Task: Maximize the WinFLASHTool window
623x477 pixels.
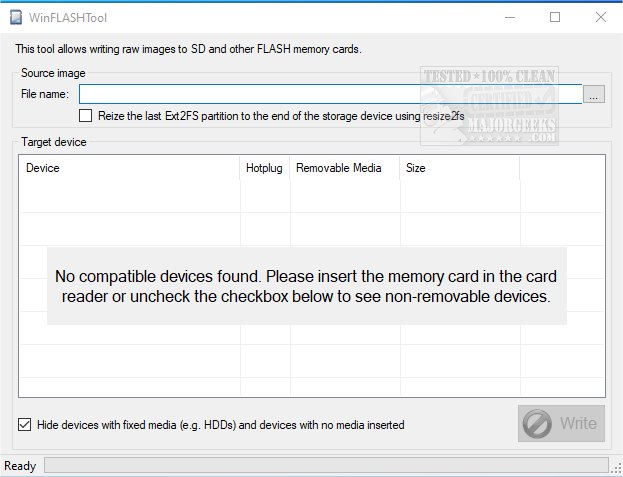Action: point(555,17)
